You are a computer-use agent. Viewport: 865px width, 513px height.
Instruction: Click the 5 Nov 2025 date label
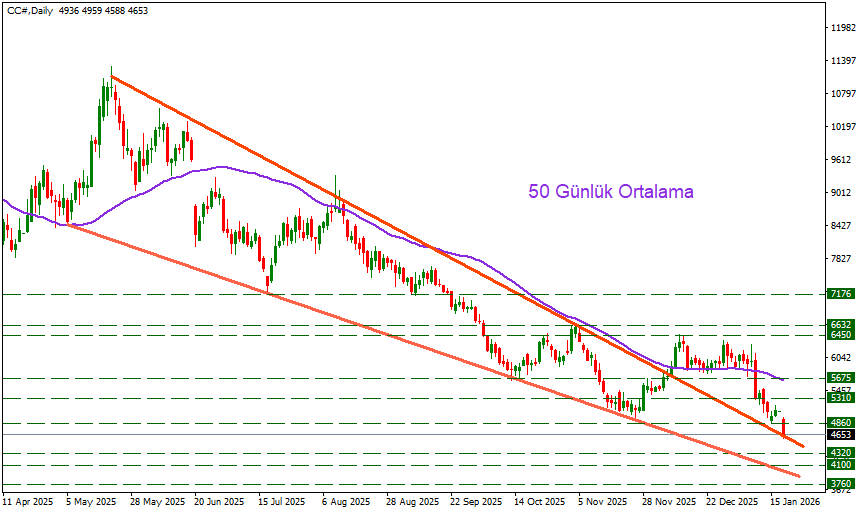604,503
